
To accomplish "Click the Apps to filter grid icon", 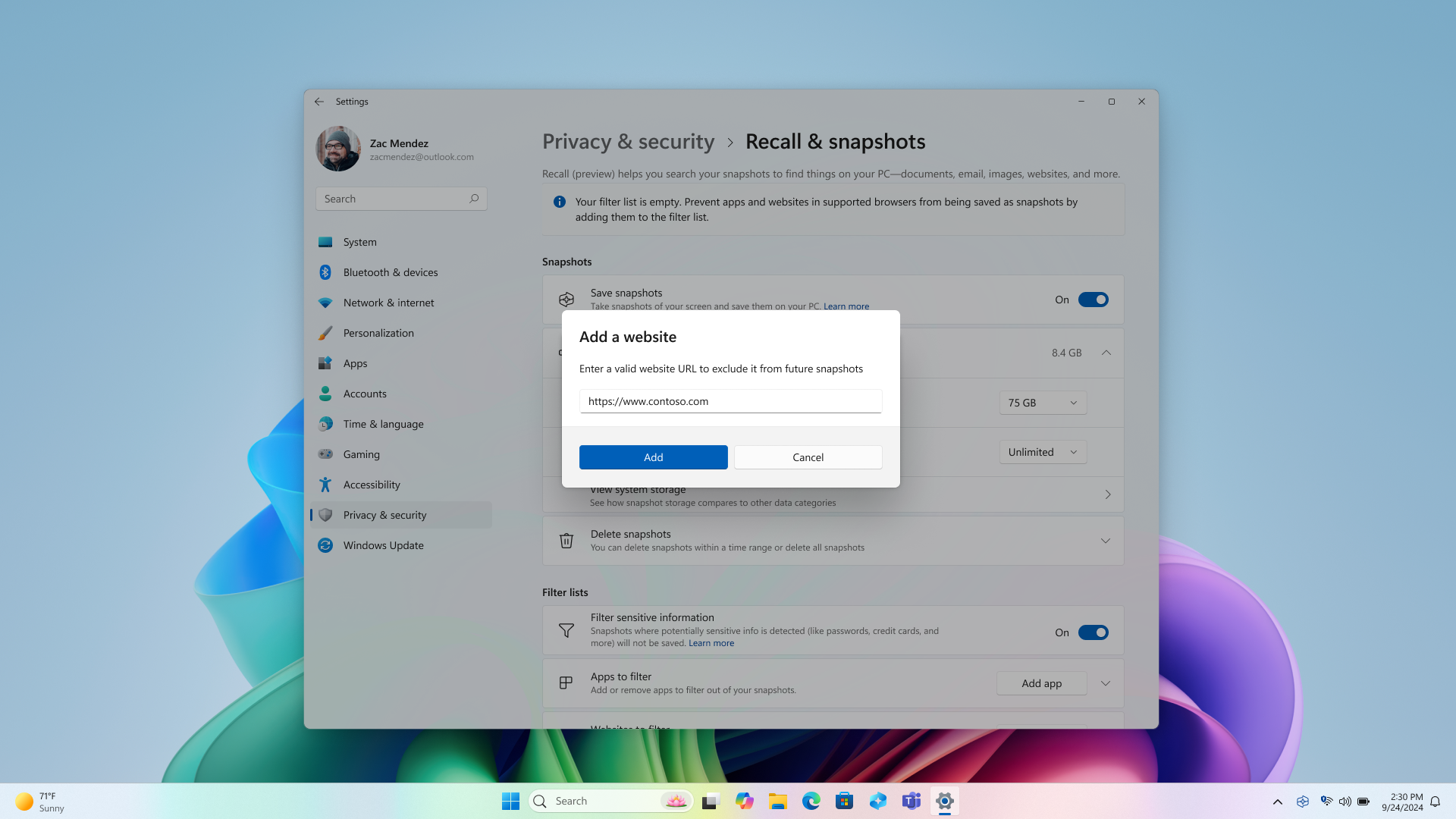I will [x=566, y=683].
